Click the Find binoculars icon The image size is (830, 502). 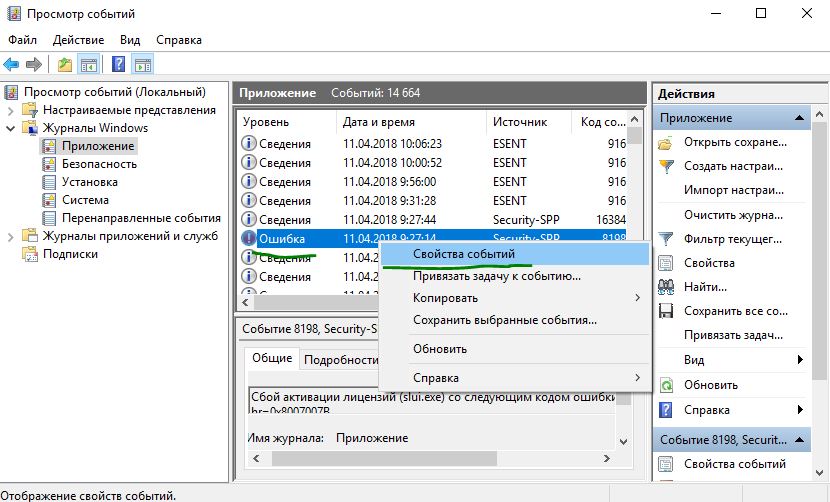[x=666, y=287]
